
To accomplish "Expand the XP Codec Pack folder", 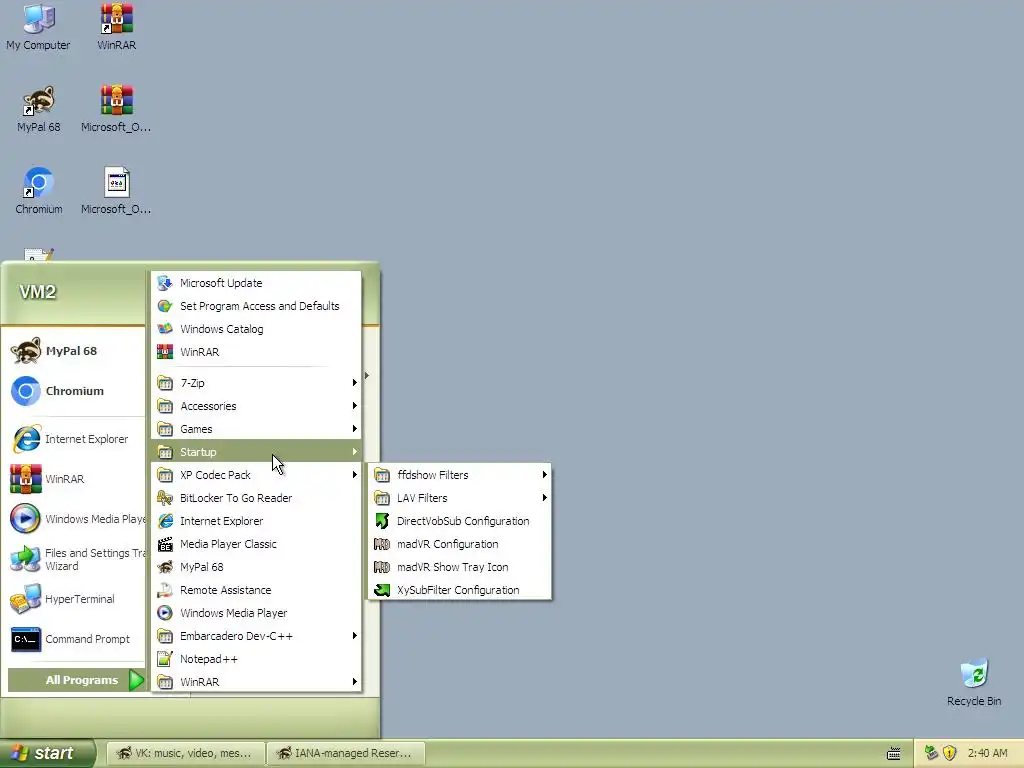I will 256,475.
